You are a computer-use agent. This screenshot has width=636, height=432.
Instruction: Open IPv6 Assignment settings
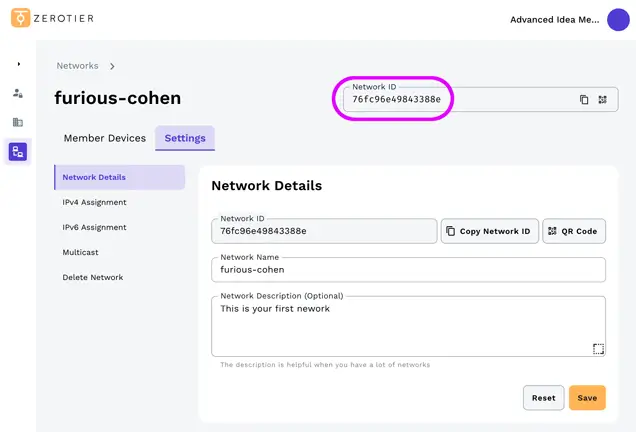tap(95, 228)
